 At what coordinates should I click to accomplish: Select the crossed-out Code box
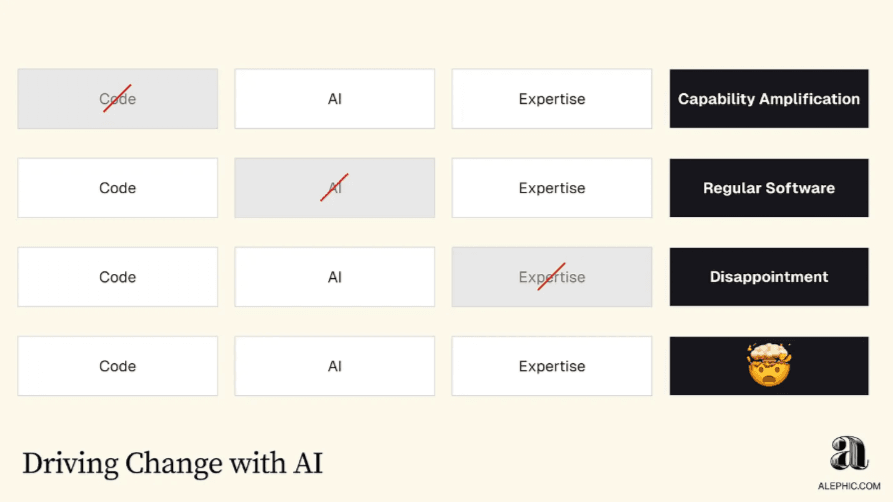[117, 99]
